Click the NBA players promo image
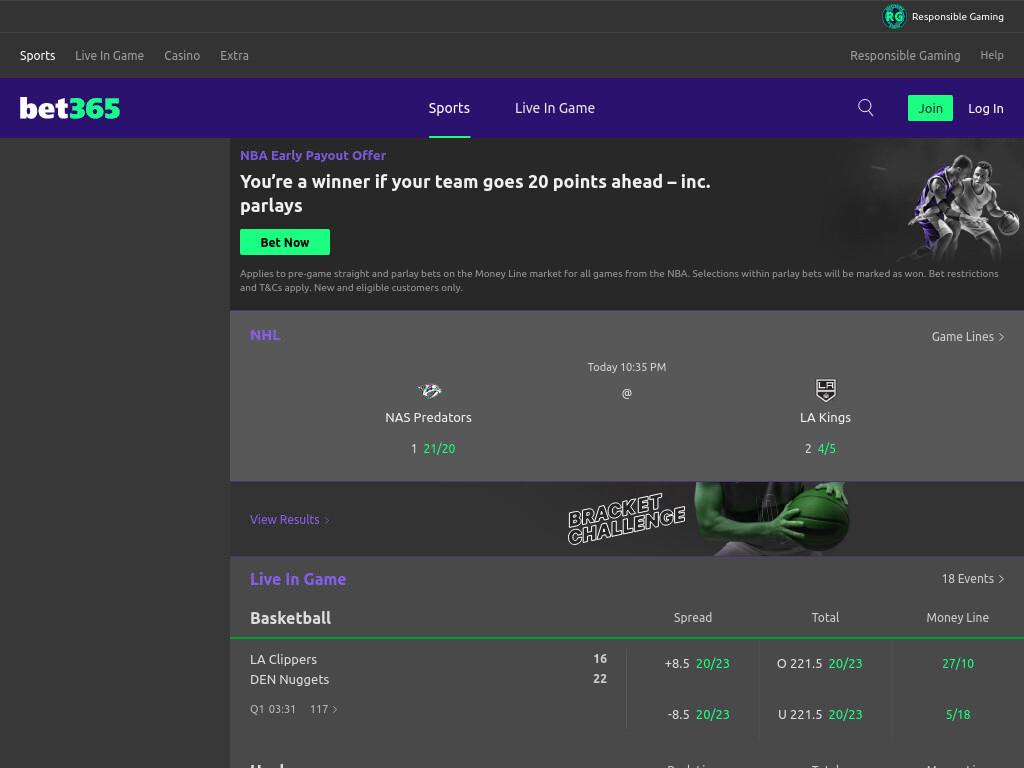The image size is (1024, 768). pyautogui.click(x=963, y=206)
